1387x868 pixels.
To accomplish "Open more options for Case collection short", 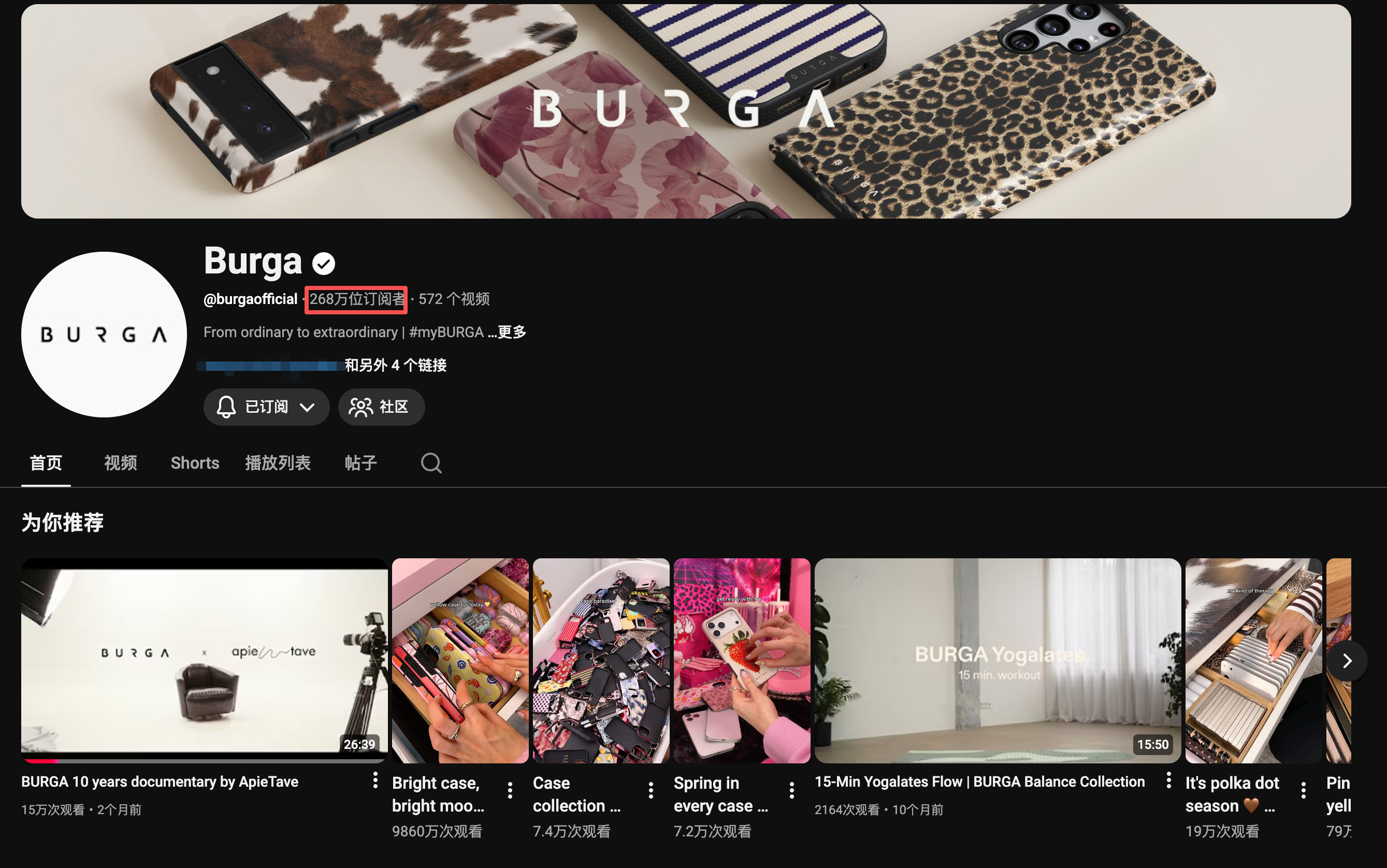I will [651, 790].
